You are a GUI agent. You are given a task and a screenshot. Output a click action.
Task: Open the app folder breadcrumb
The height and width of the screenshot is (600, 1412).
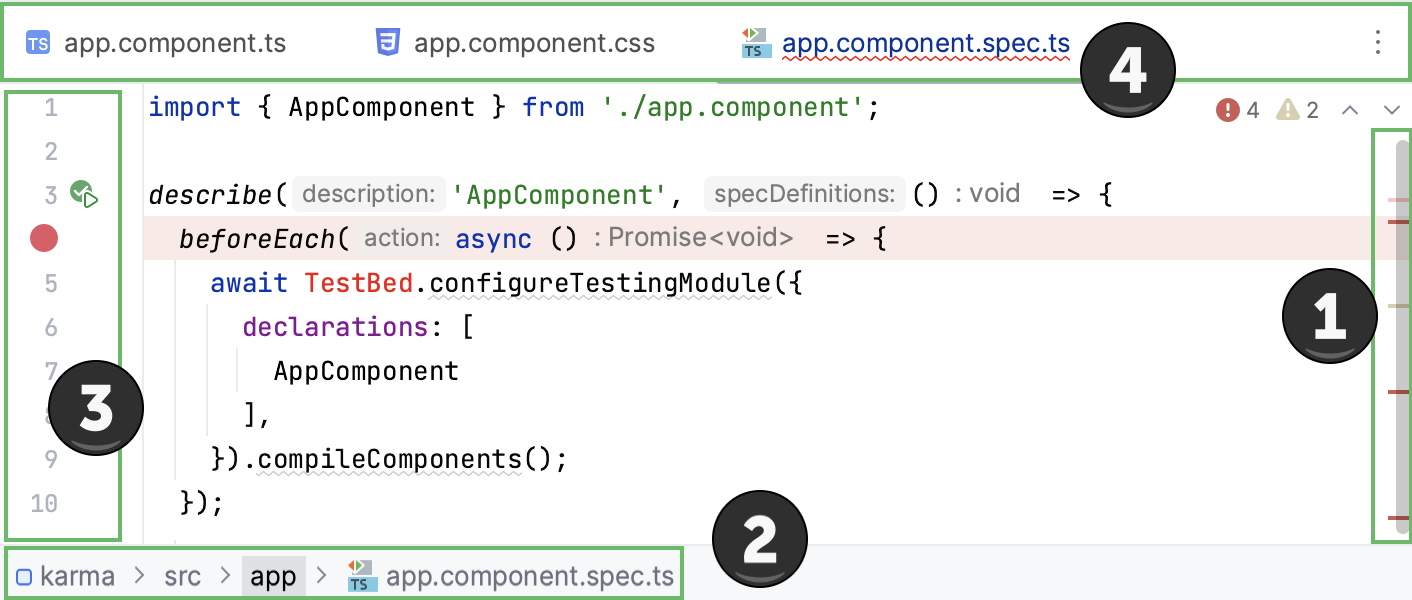click(x=273, y=577)
